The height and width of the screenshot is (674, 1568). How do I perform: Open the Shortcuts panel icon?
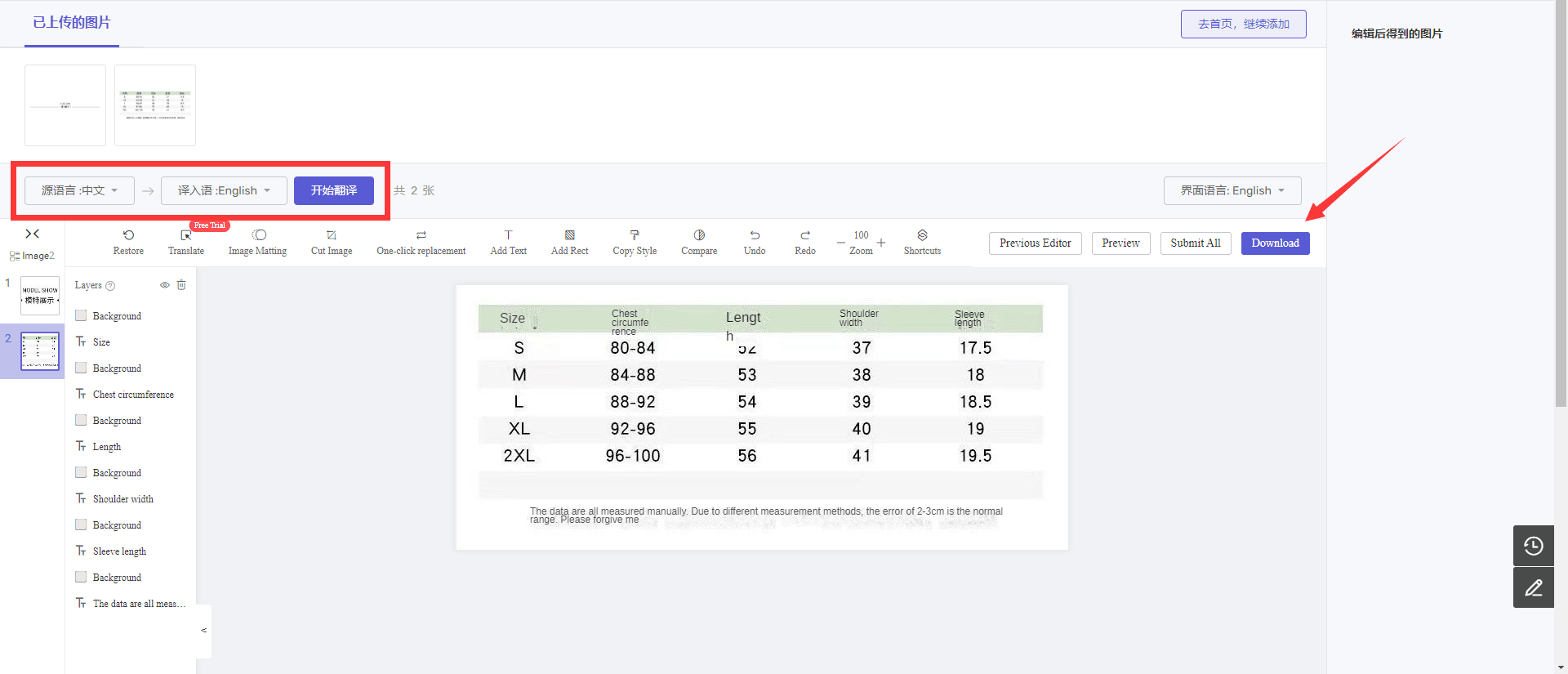click(x=922, y=235)
